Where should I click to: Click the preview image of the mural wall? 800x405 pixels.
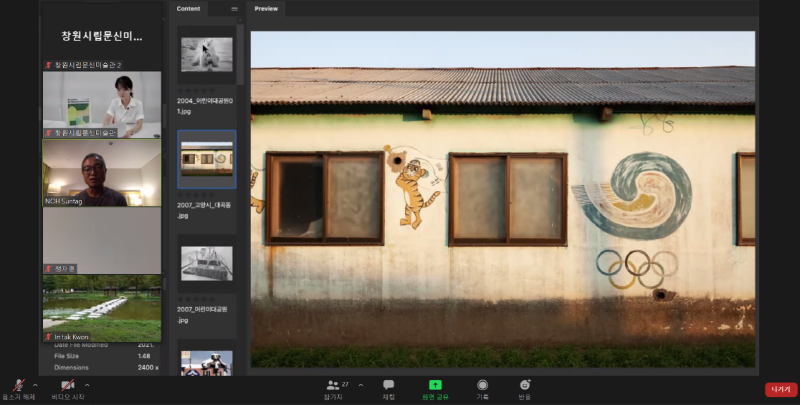pyautogui.click(x=503, y=199)
